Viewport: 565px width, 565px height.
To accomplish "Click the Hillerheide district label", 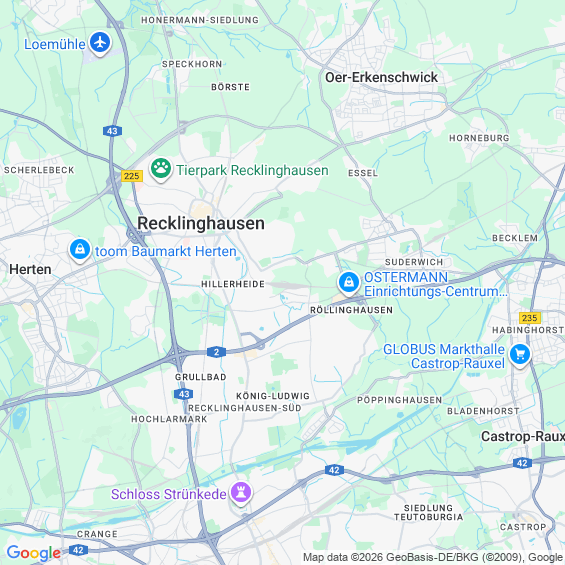I will pyautogui.click(x=233, y=284).
